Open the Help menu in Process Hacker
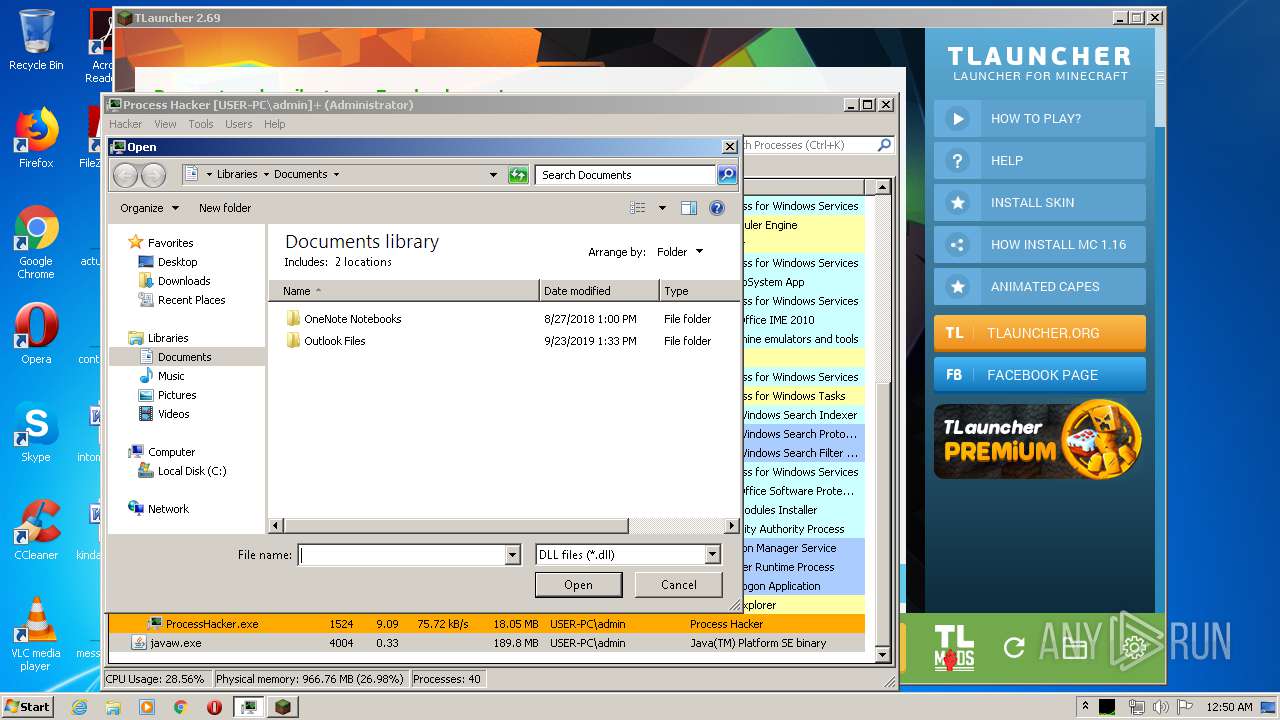Image resolution: width=1280 pixels, height=720 pixels. pos(274,124)
